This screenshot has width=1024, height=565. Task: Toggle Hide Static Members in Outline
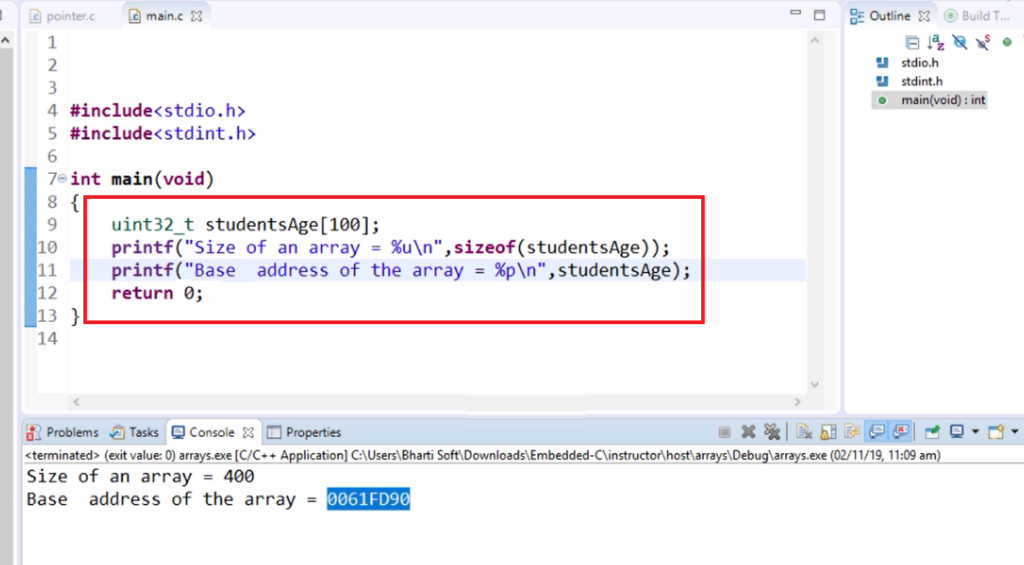(x=984, y=42)
